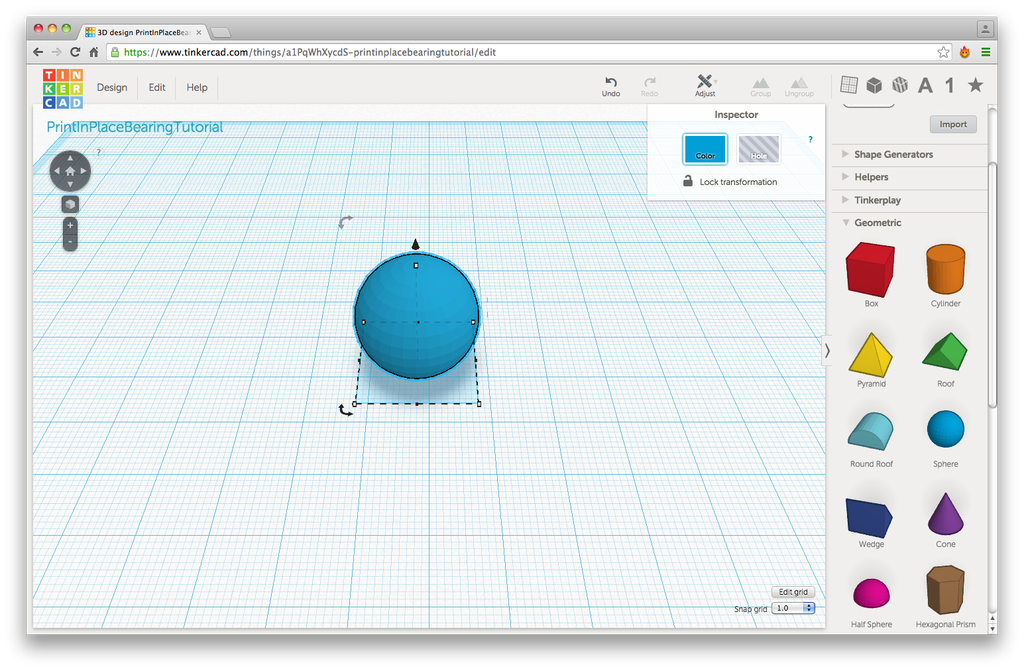Open a new browser tab

coord(221,32)
